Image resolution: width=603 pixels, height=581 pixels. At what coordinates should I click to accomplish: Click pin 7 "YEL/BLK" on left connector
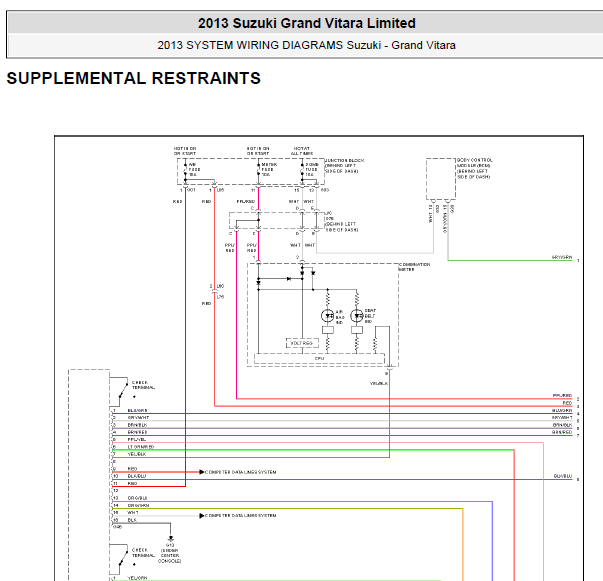[137, 454]
